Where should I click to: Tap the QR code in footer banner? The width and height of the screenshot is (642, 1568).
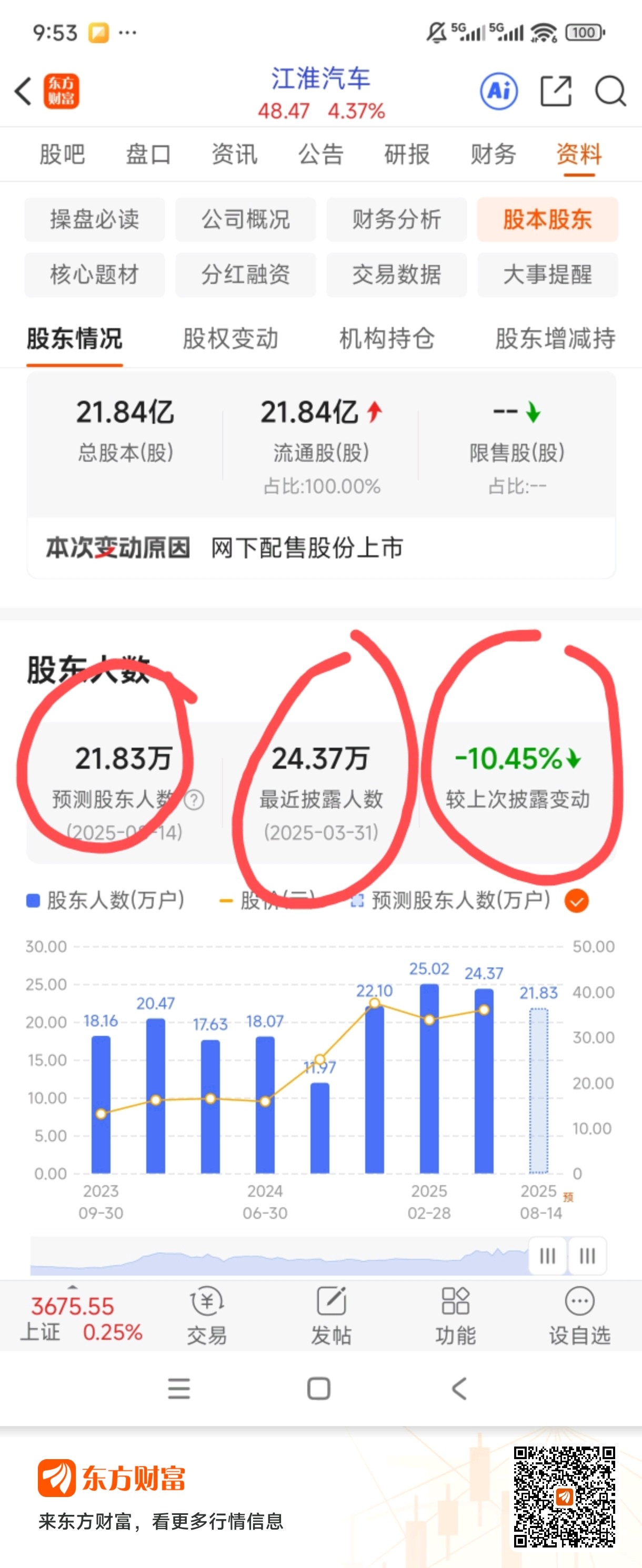(x=564, y=1497)
